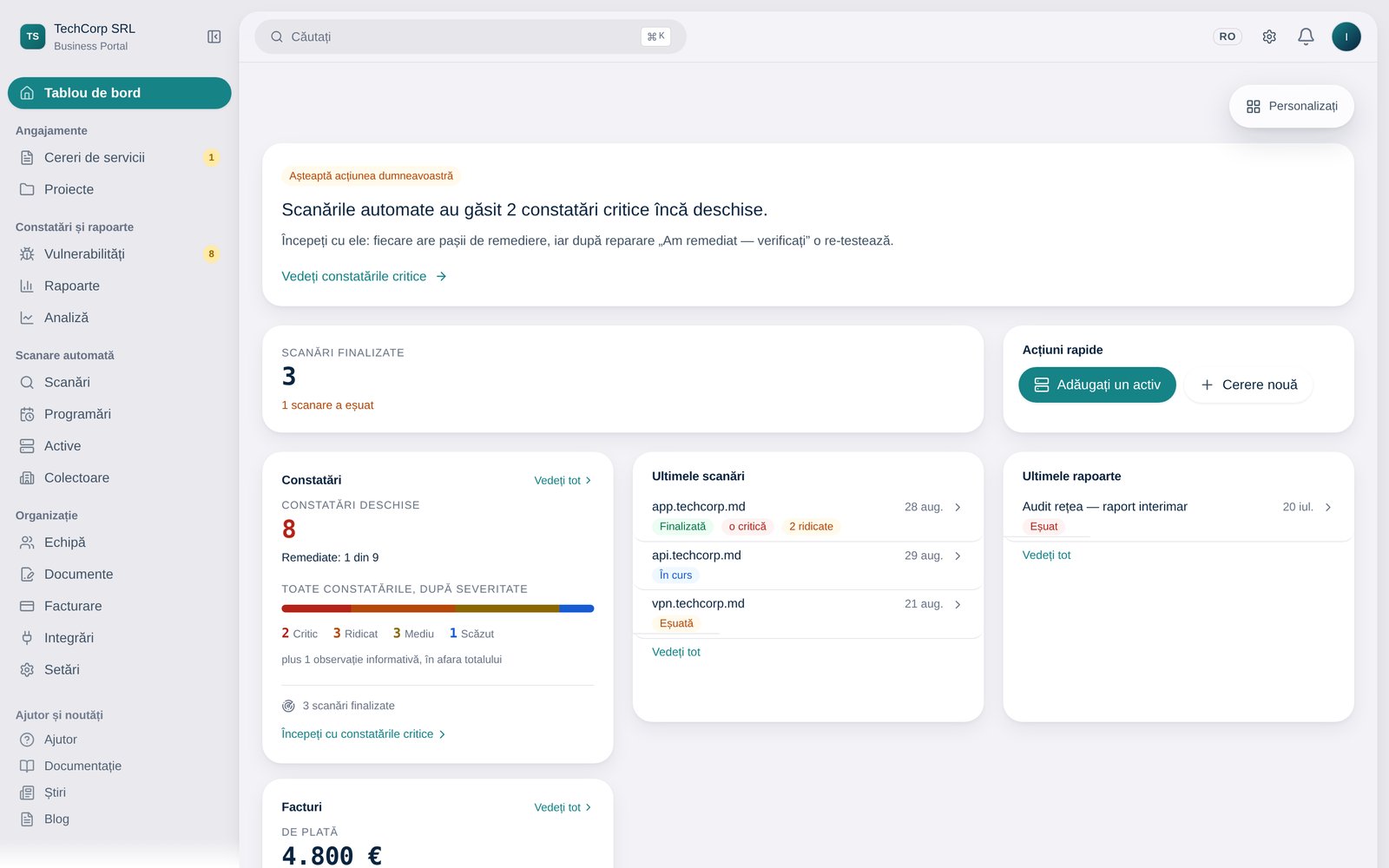Open the Blog sidebar link

coord(120,819)
